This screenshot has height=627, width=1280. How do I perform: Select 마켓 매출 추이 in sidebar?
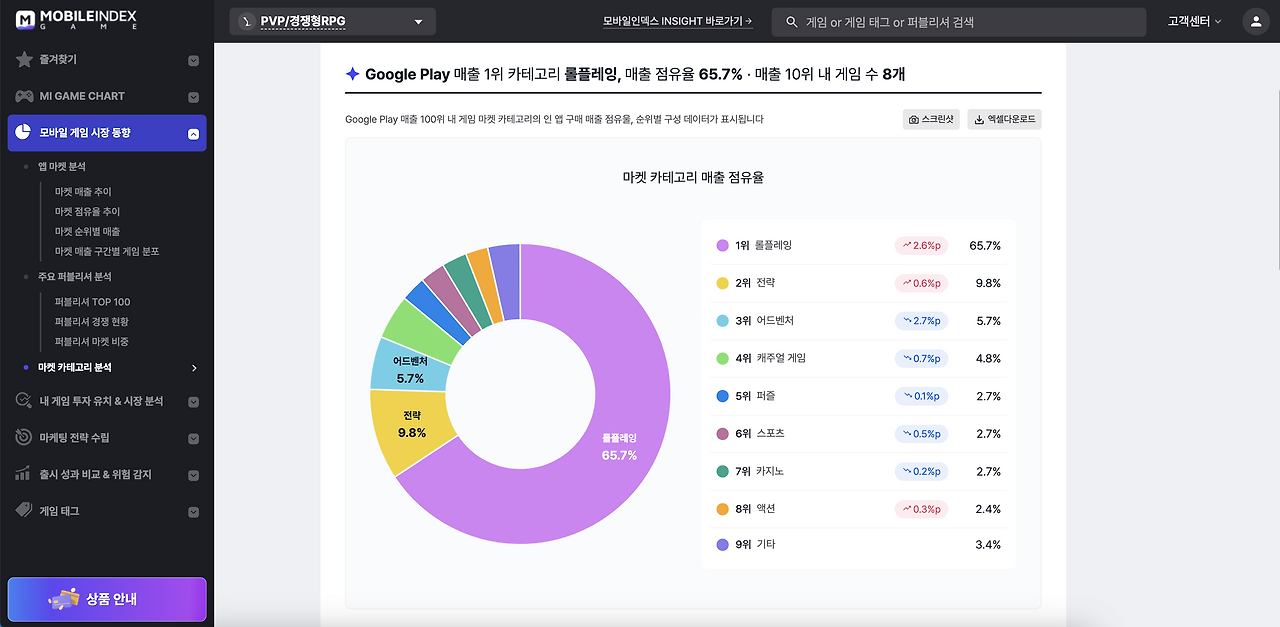click(x=83, y=191)
